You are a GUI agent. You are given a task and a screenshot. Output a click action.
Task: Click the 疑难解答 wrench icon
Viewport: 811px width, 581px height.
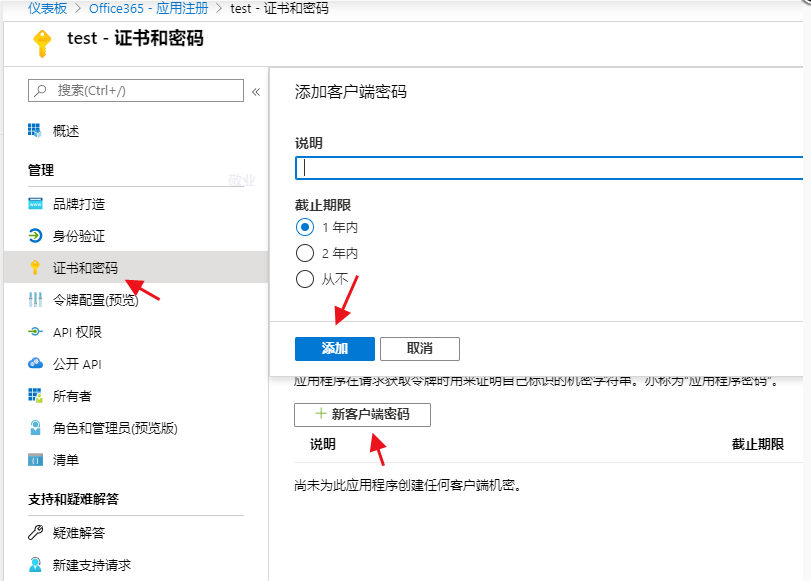[35, 532]
